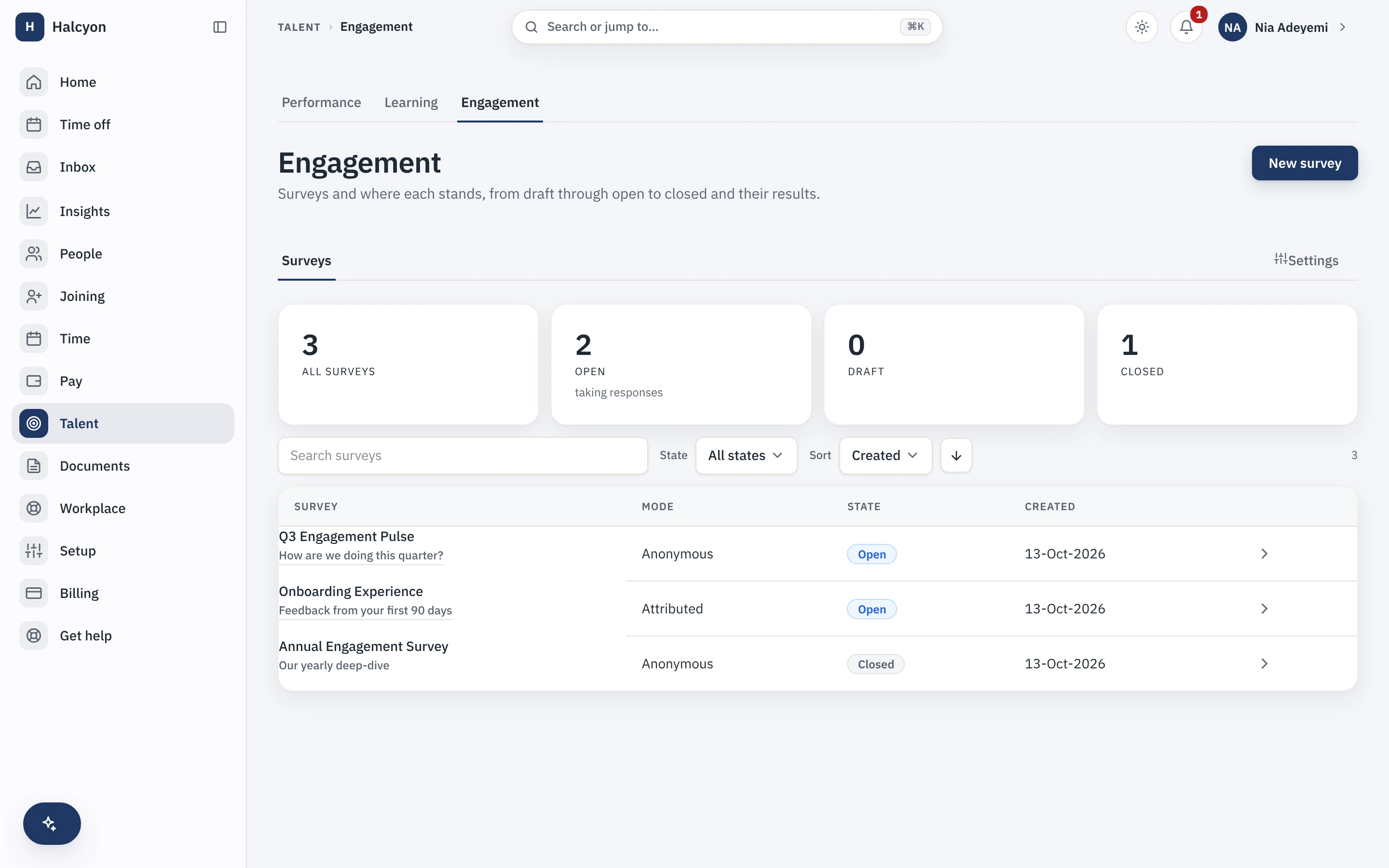This screenshot has width=1389, height=868.
Task: Toggle the light/dark theme sun button
Action: 1142,27
